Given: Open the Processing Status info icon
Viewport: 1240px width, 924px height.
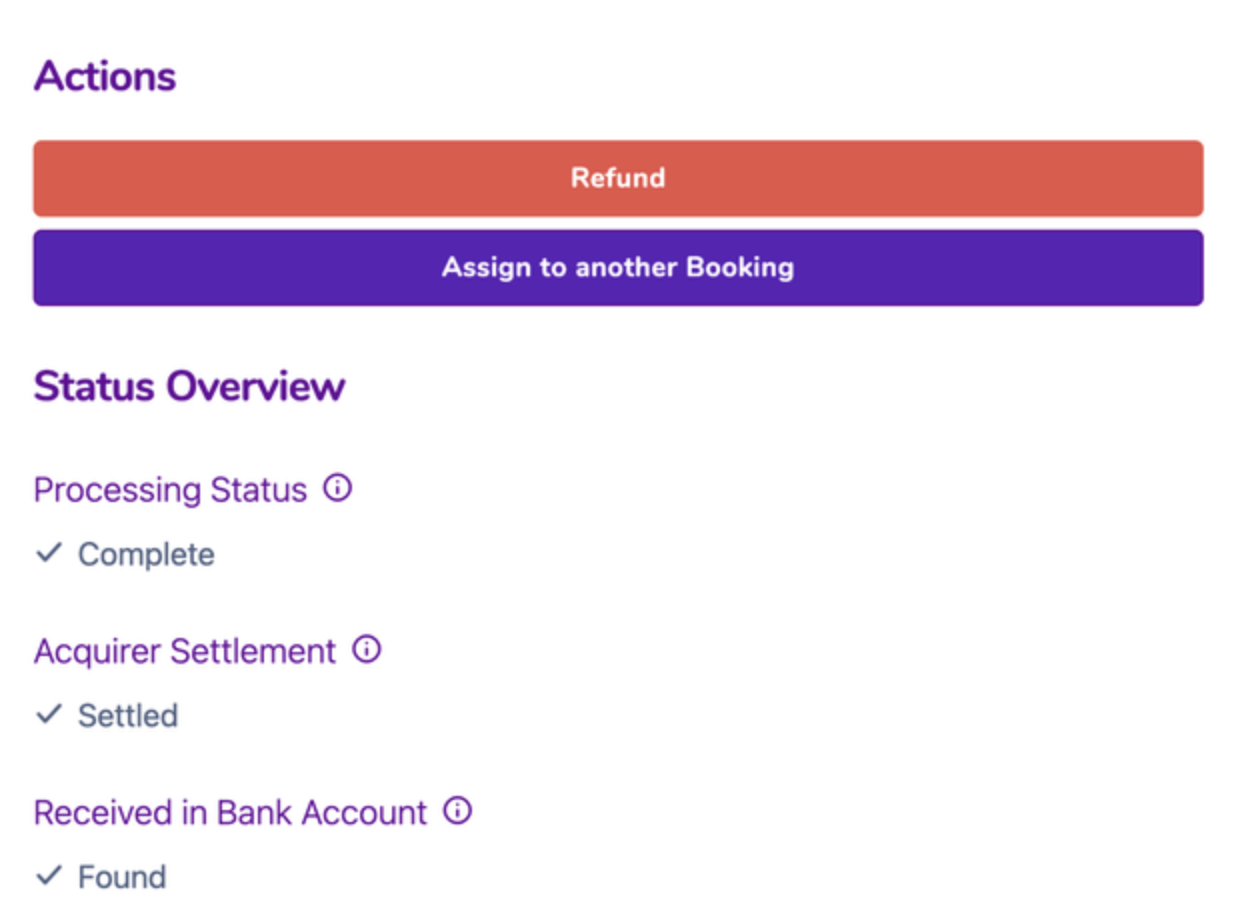Looking at the screenshot, I should click(338, 489).
